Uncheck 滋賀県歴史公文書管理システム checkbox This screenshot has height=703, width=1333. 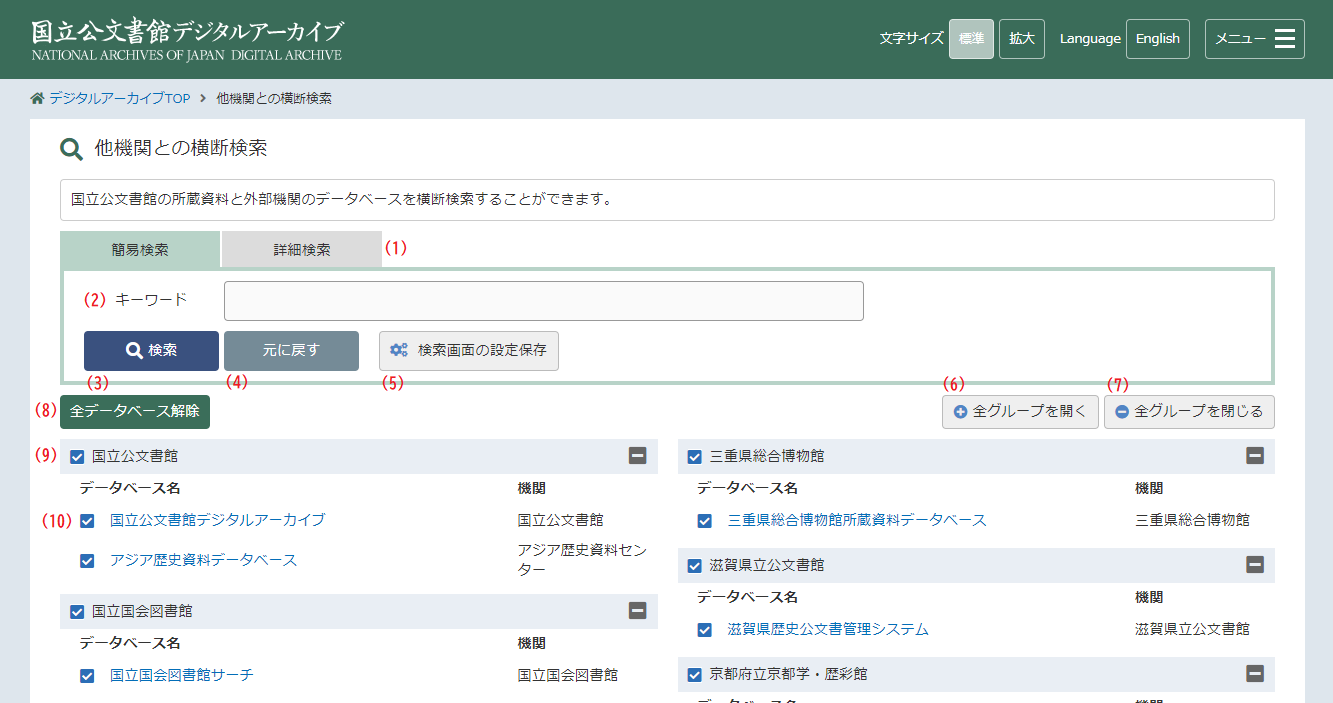pyautogui.click(x=705, y=630)
